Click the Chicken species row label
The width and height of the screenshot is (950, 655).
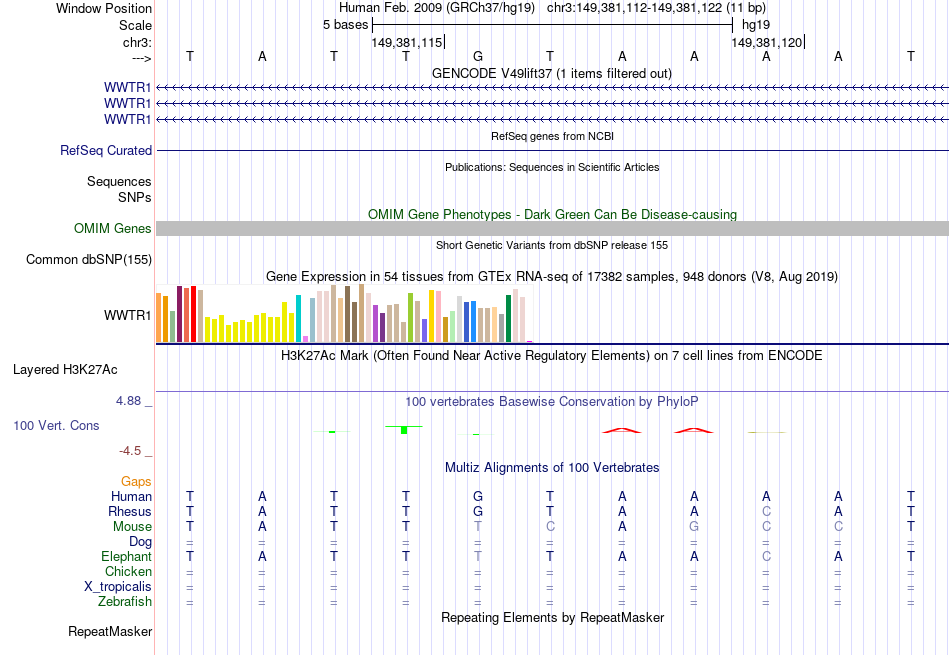(128, 572)
